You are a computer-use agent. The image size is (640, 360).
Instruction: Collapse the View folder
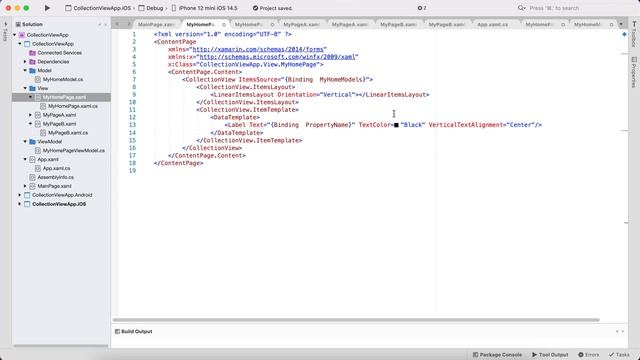pyautogui.click(x=25, y=88)
